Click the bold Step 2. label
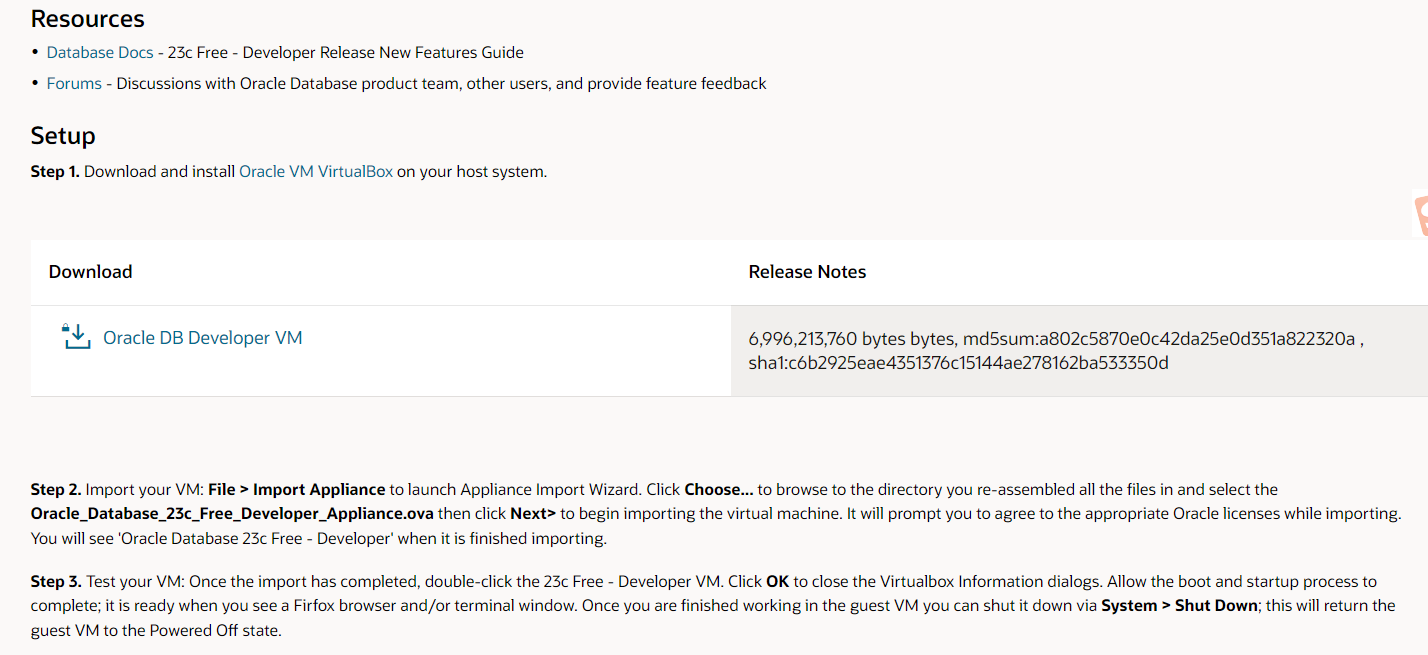1428x655 pixels. coord(56,489)
